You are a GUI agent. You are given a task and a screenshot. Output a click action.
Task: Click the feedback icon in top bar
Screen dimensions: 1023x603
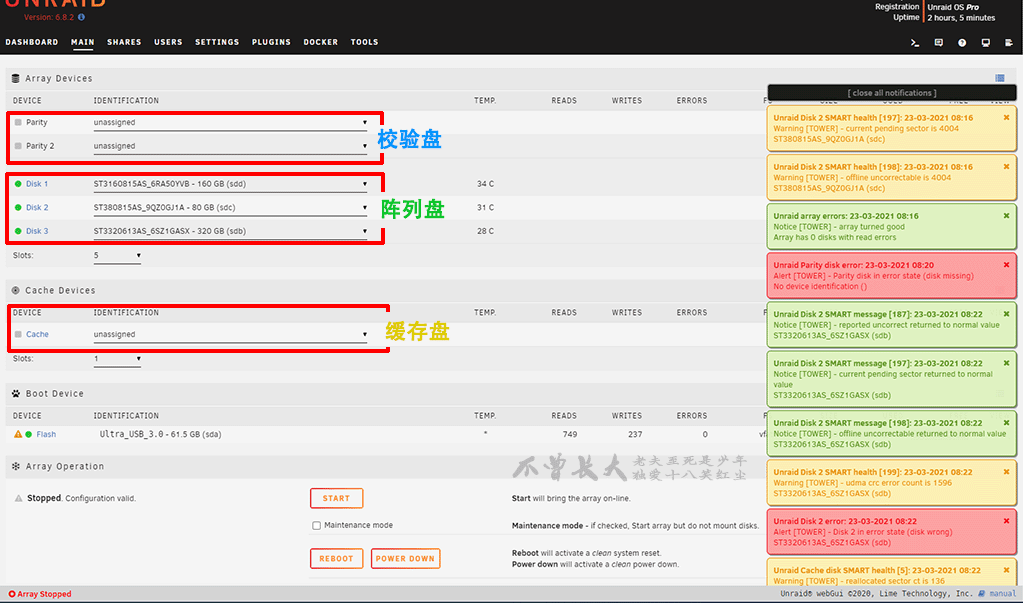pyautogui.click(x=938, y=42)
